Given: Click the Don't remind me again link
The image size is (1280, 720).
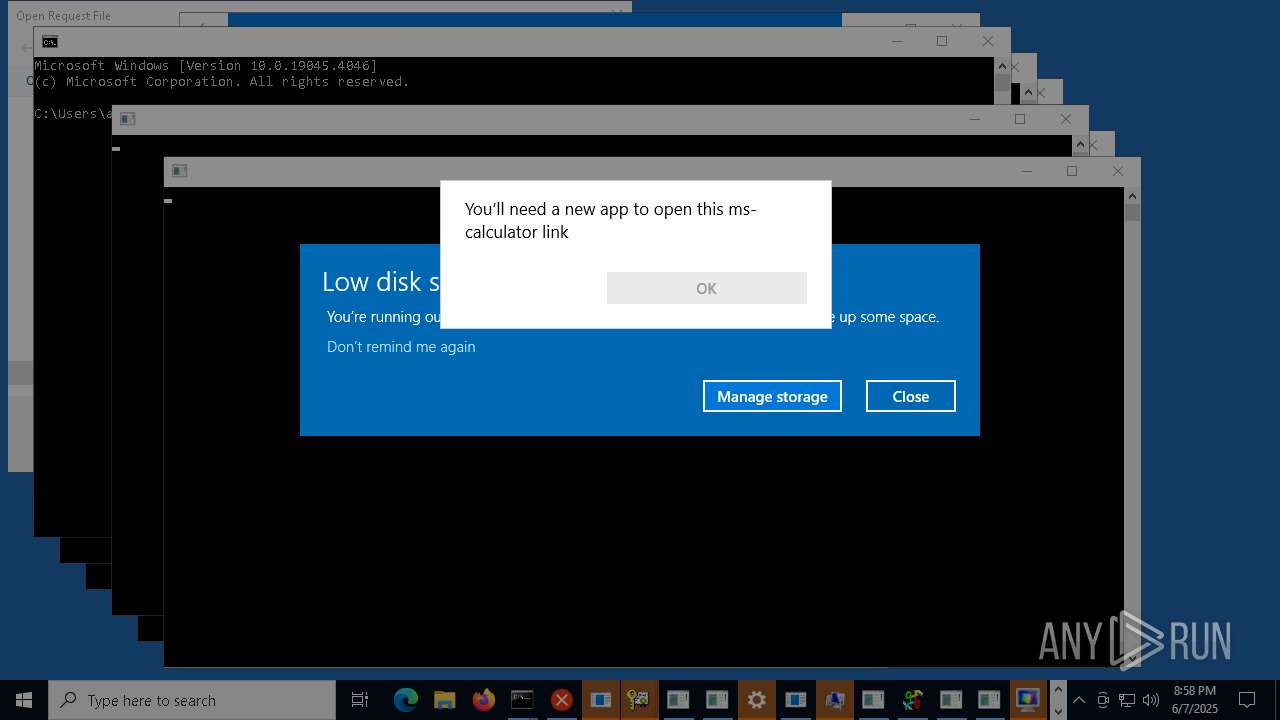Looking at the screenshot, I should coord(401,347).
